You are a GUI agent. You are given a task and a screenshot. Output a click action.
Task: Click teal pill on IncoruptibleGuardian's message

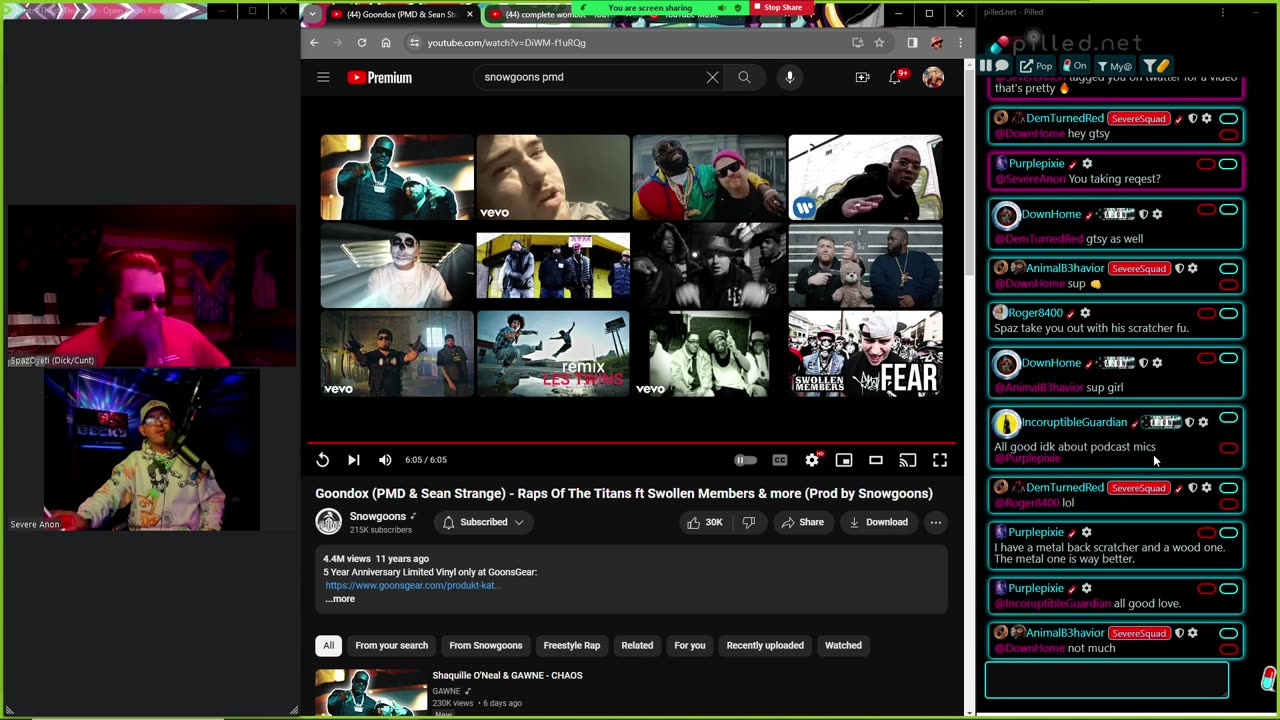pyautogui.click(x=1228, y=418)
